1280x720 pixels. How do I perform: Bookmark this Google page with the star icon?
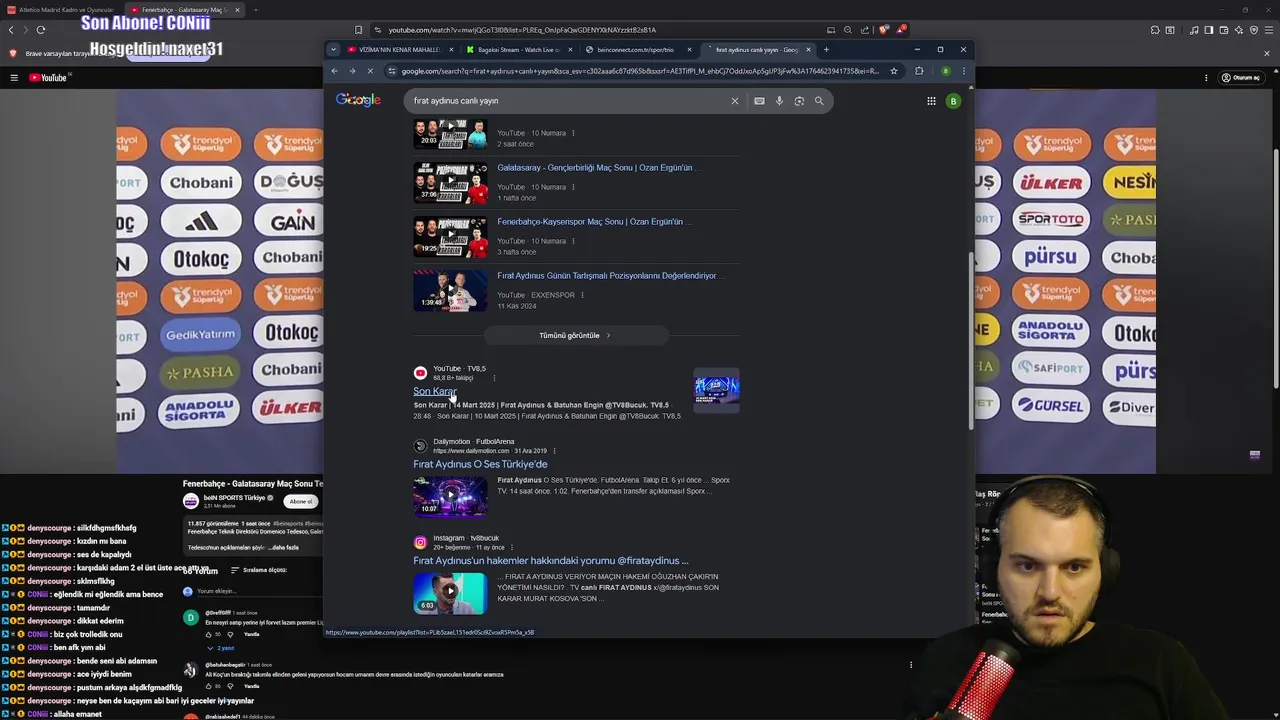892,71
